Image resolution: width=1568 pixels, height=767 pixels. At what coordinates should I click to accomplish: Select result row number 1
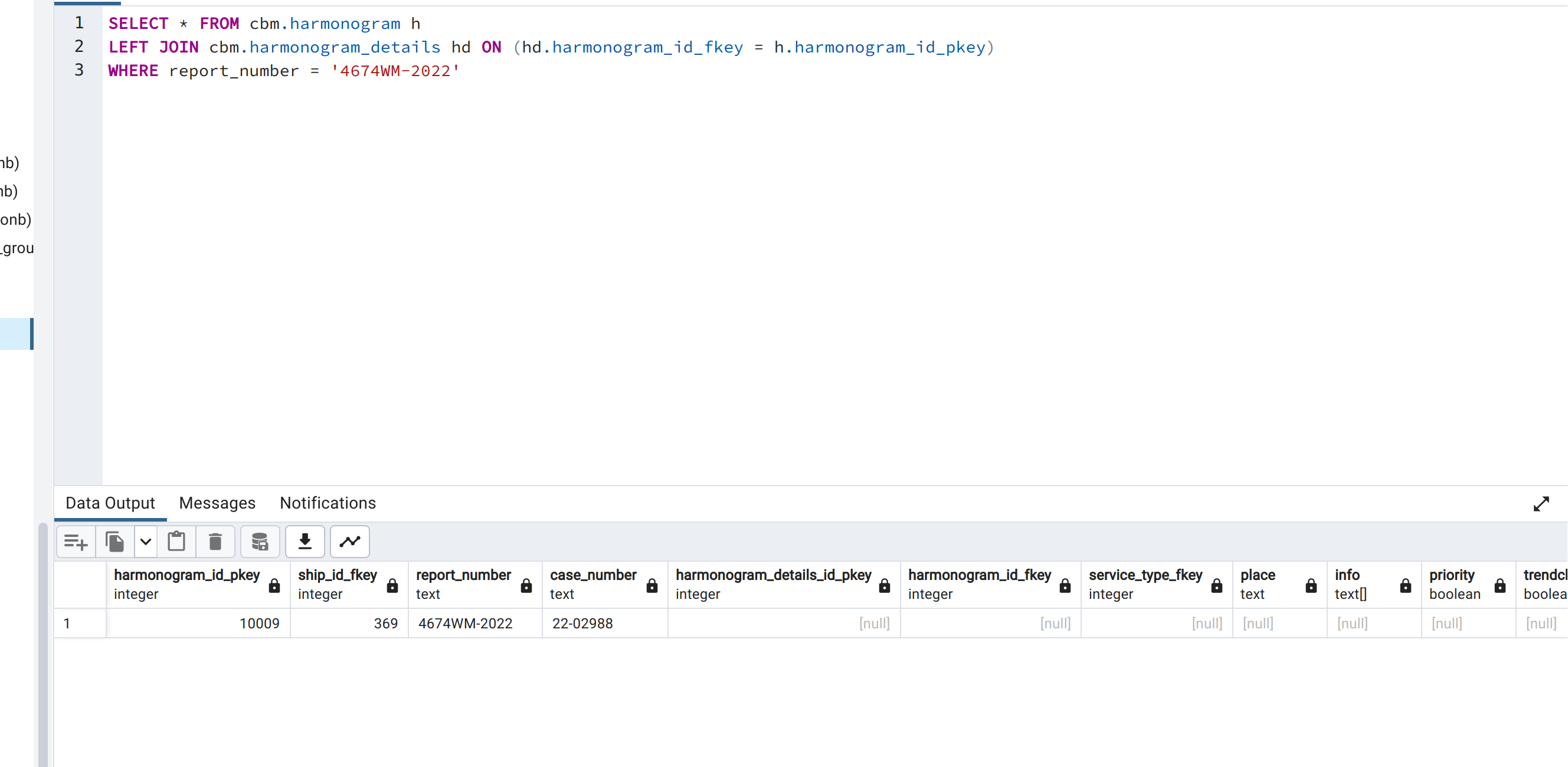pos(67,624)
